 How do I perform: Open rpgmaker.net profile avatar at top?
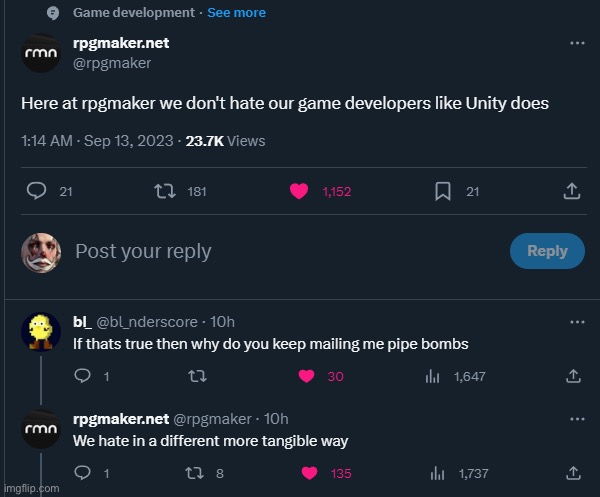[41, 53]
